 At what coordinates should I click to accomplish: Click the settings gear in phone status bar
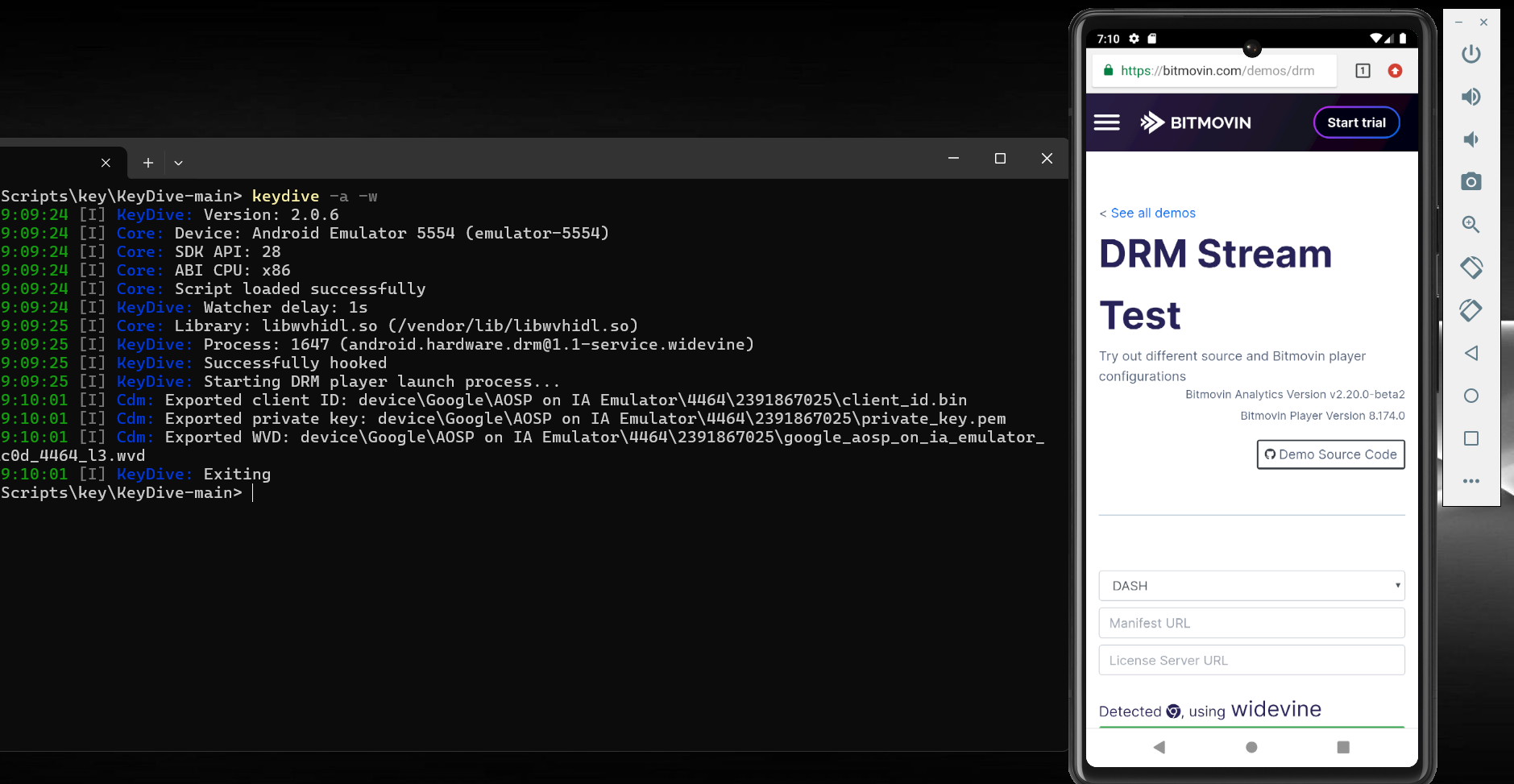(x=1134, y=39)
